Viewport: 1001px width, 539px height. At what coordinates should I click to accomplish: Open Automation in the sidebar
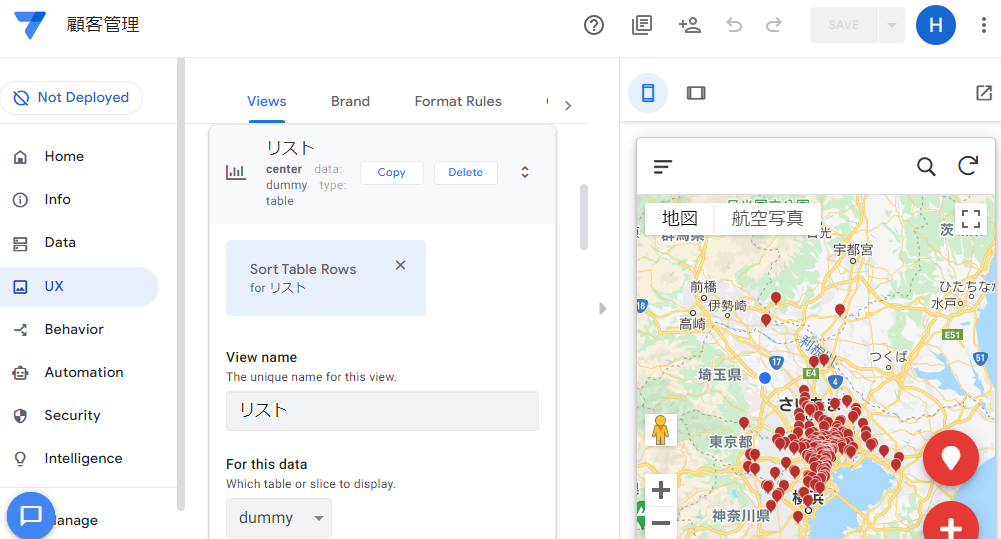click(79, 372)
